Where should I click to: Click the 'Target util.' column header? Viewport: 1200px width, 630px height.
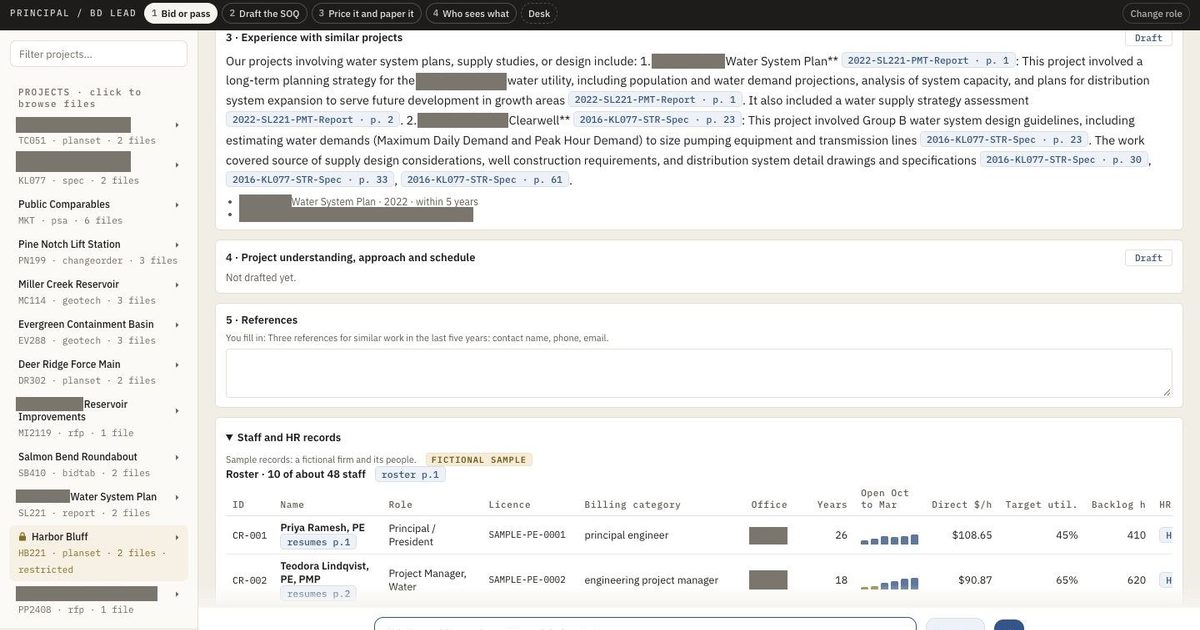tap(1041, 505)
